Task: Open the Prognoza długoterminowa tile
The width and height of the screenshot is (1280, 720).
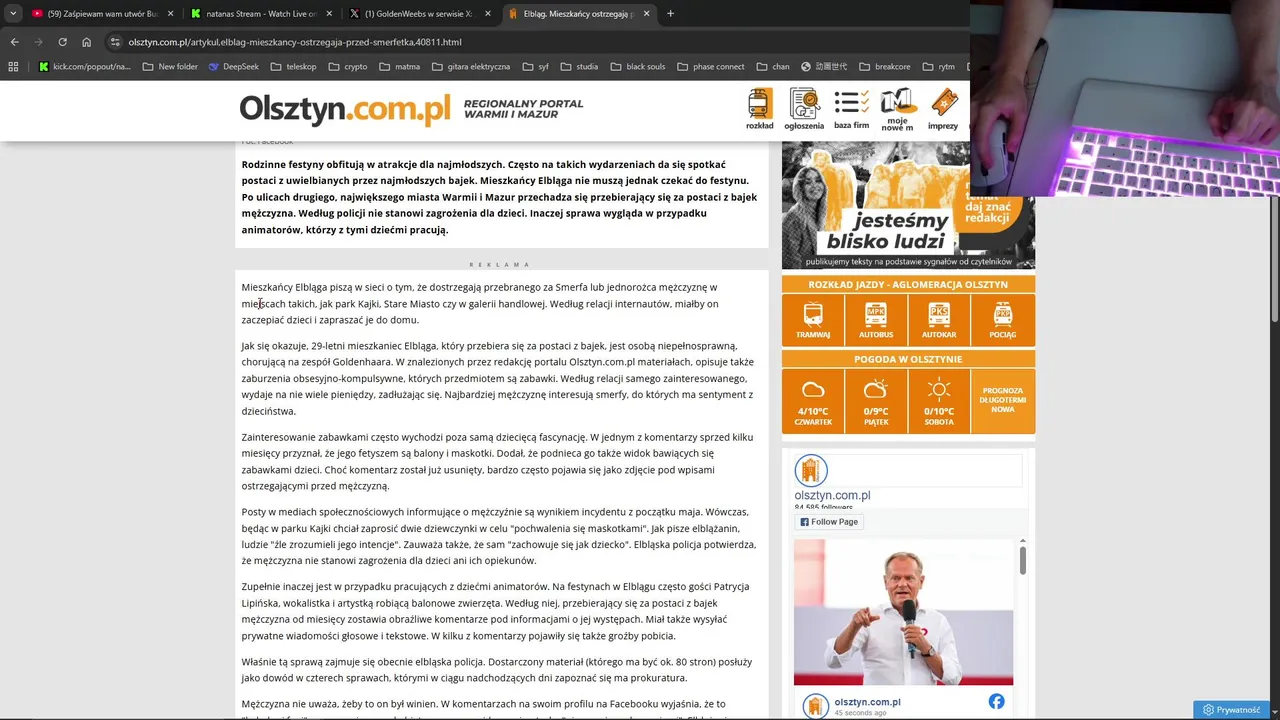Action: pos(1002,401)
